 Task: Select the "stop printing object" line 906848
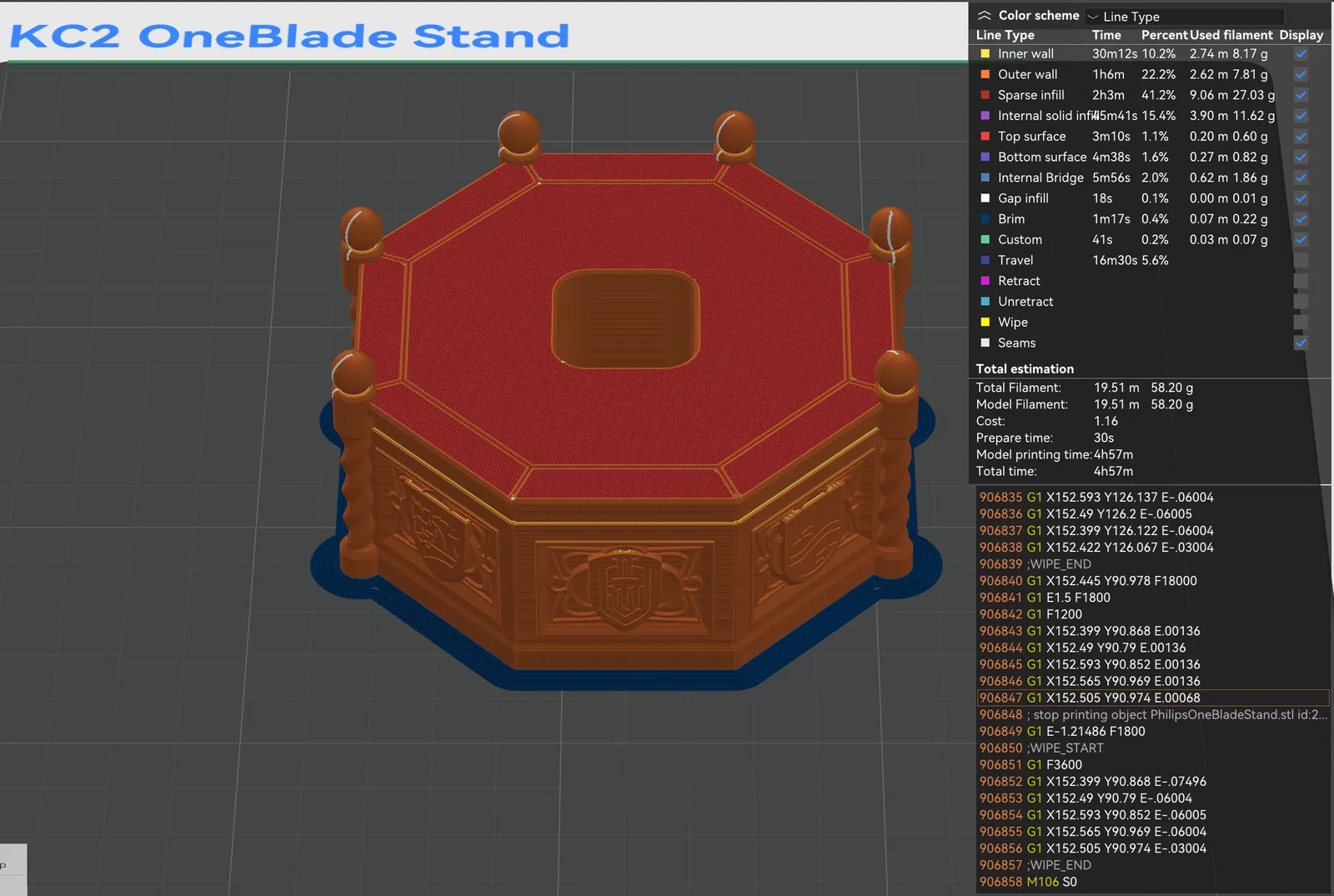click(1154, 714)
